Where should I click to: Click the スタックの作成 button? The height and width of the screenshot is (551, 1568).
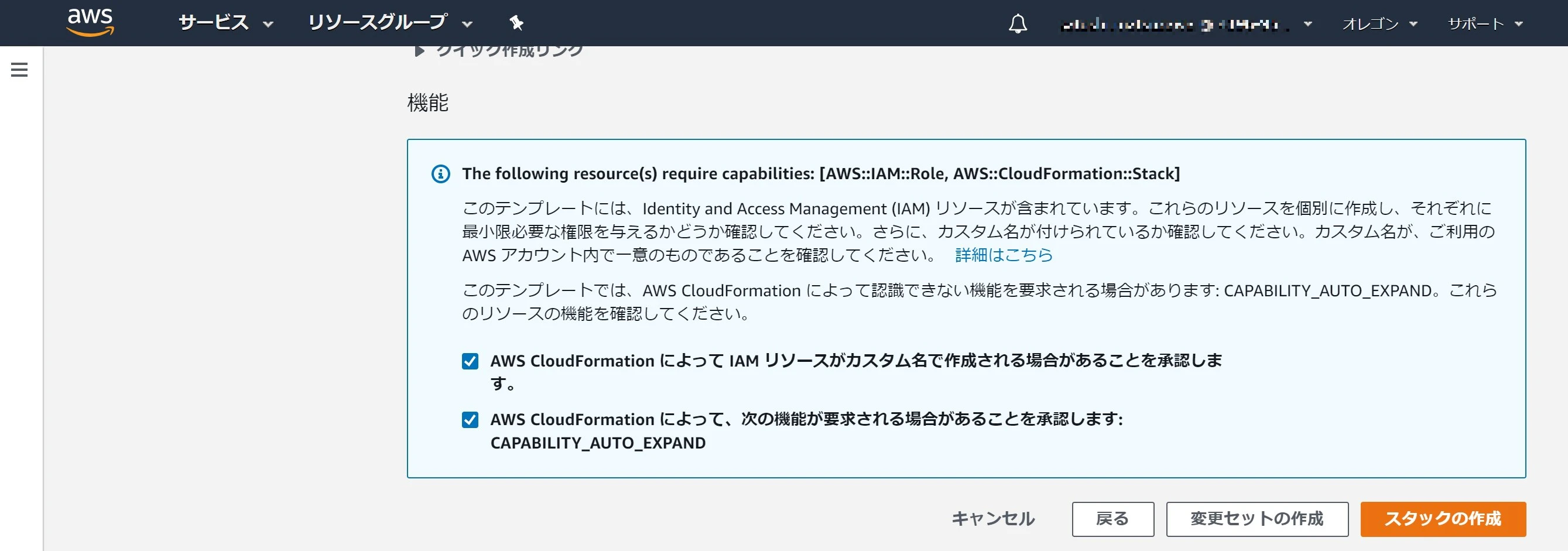click(x=1443, y=519)
